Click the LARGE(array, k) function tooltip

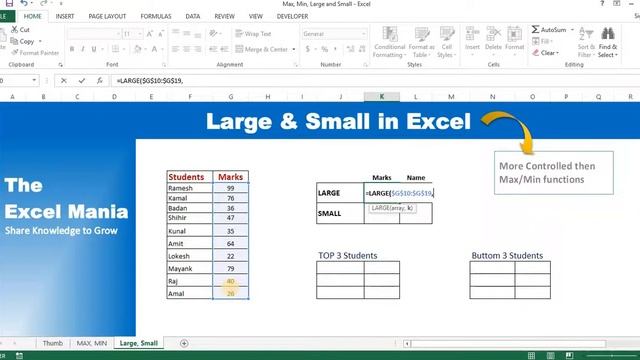point(393,208)
